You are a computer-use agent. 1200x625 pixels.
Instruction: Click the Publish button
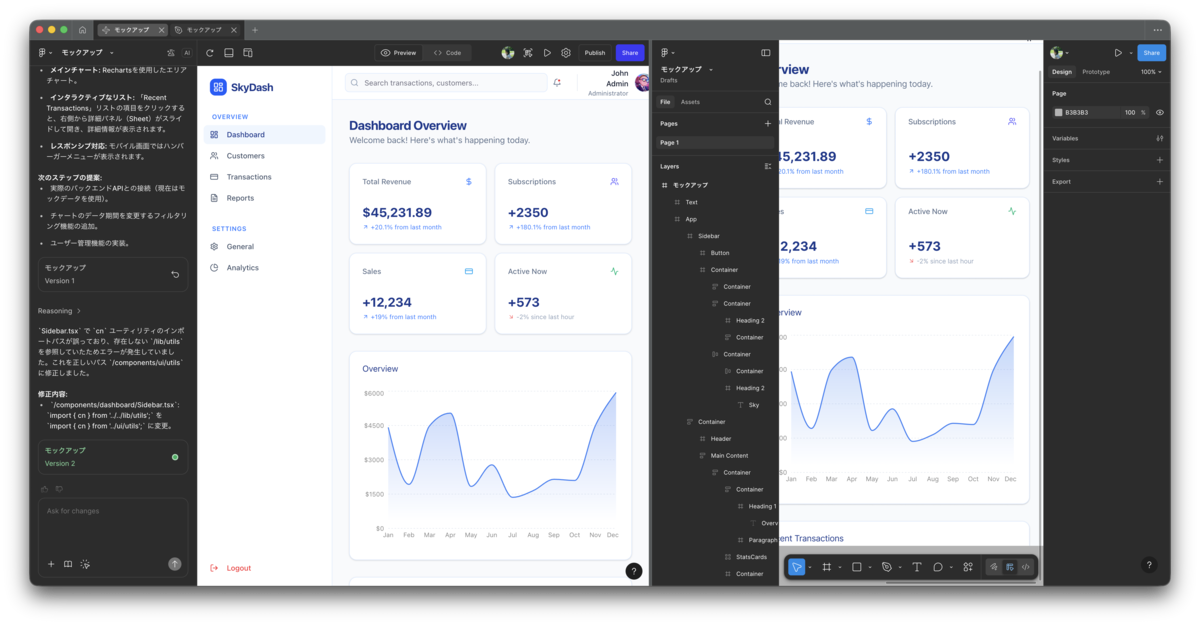click(x=595, y=53)
